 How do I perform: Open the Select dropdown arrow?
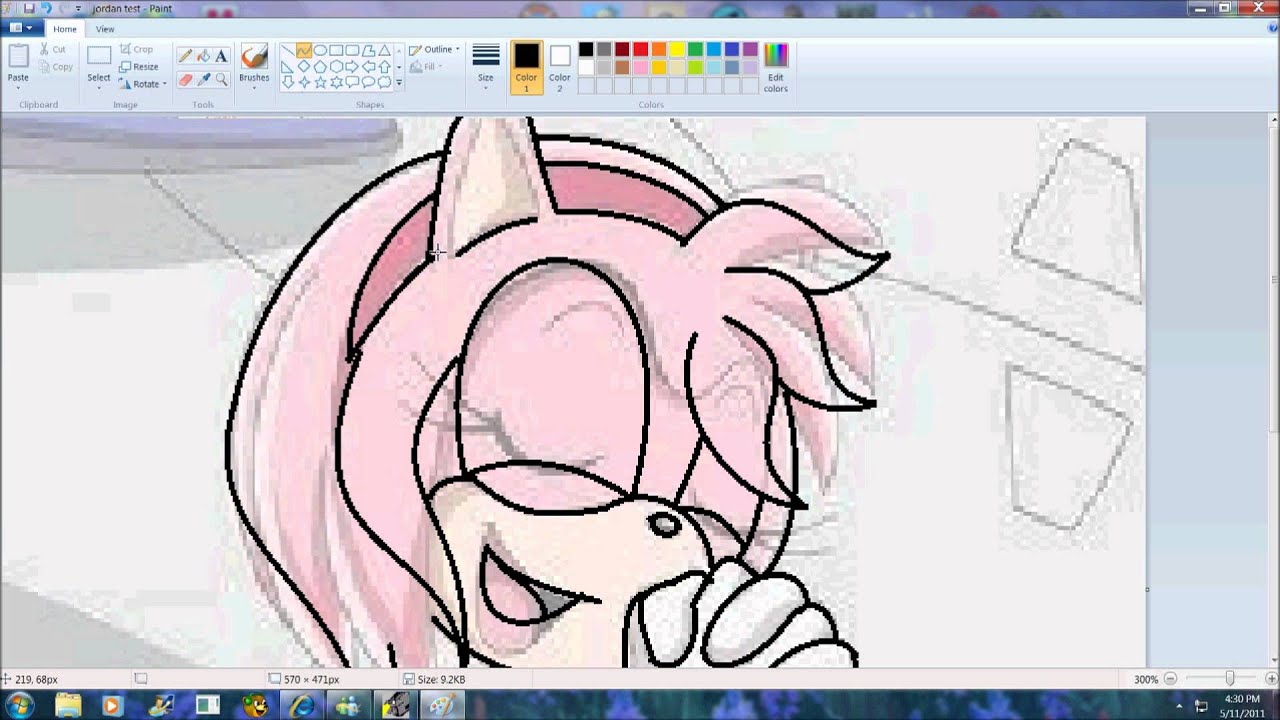99,87
